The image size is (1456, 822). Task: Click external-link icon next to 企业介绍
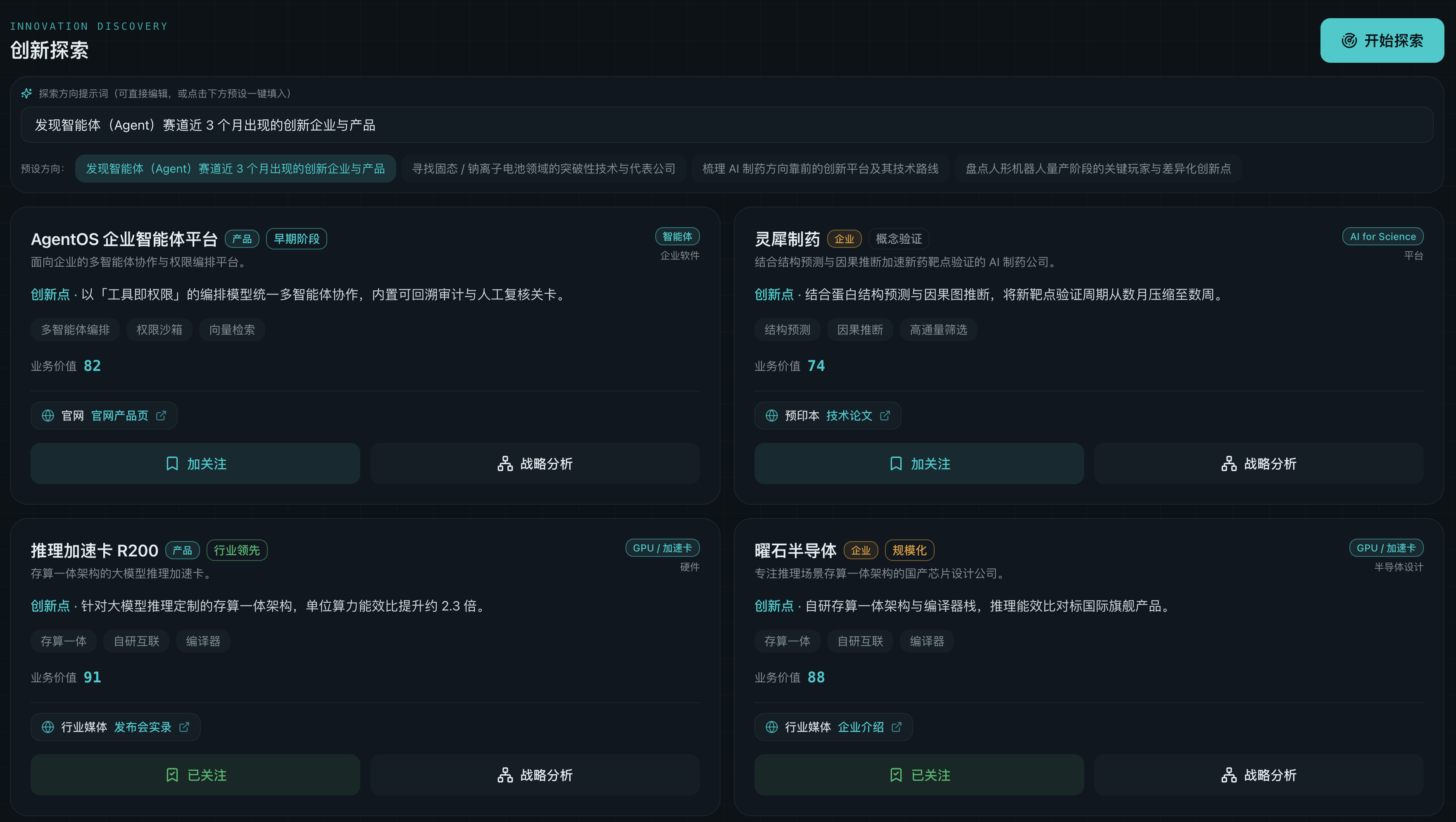click(x=897, y=727)
